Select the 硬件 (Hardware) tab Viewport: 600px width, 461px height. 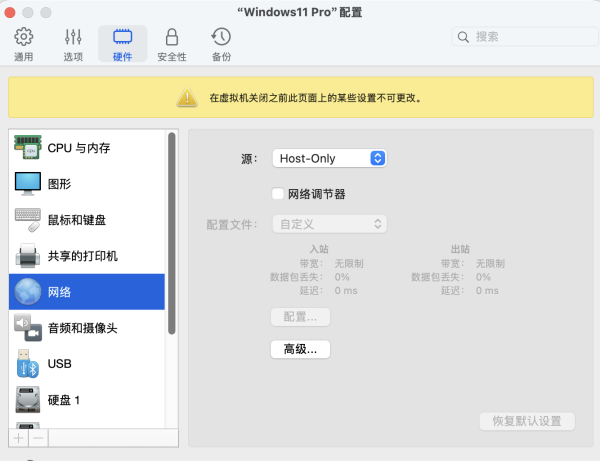[x=122, y=44]
